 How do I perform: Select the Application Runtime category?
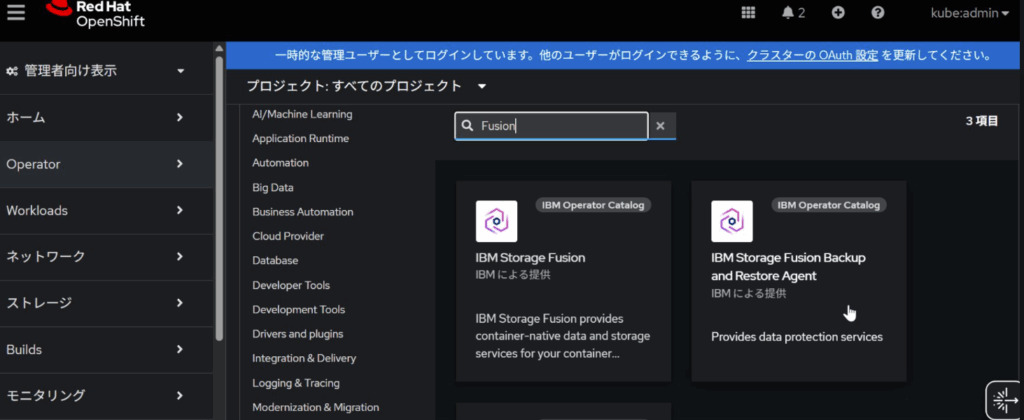pos(300,138)
